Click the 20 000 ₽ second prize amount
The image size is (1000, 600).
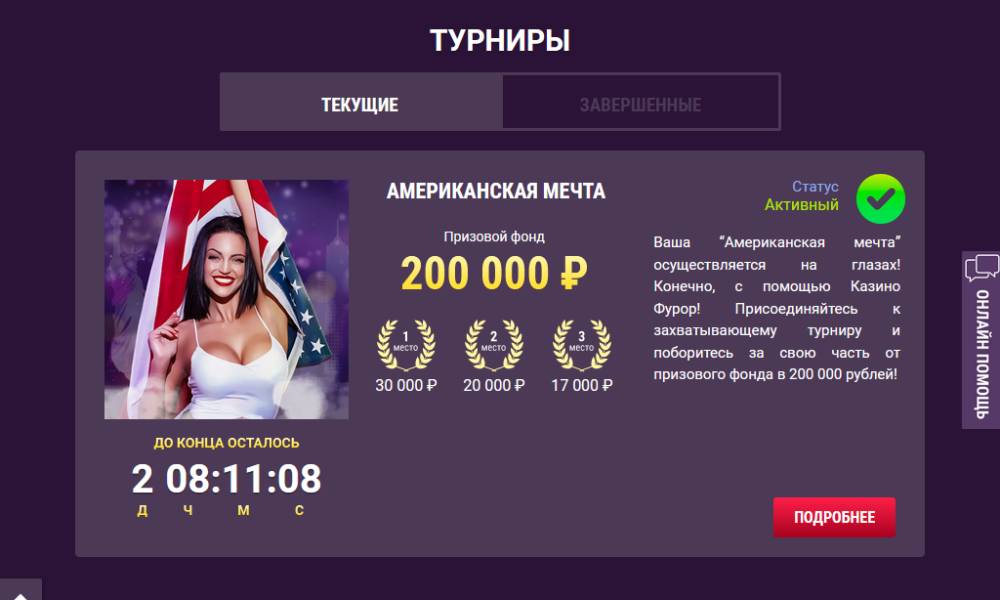(x=494, y=385)
